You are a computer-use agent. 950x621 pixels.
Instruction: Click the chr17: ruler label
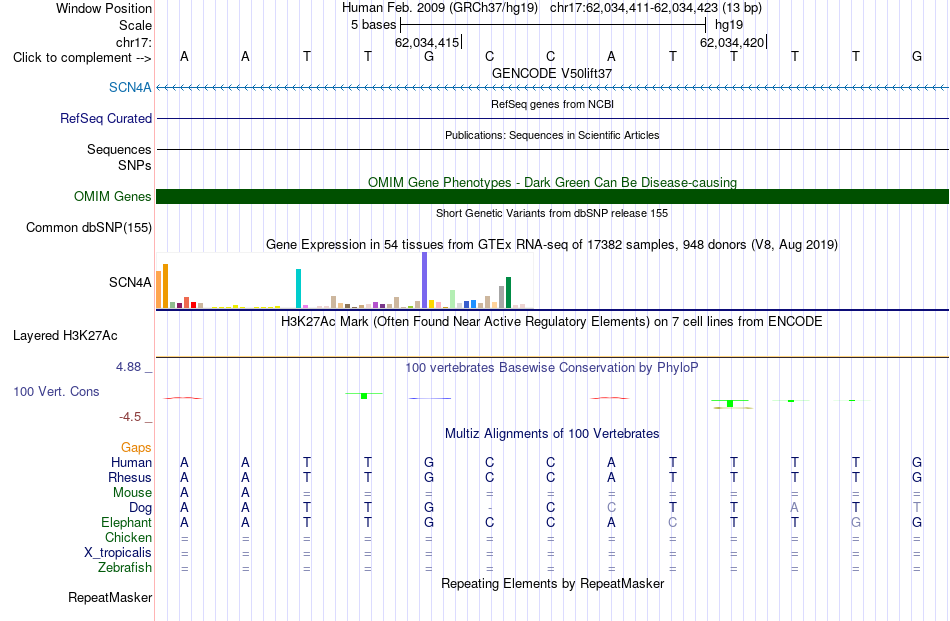[133, 42]
